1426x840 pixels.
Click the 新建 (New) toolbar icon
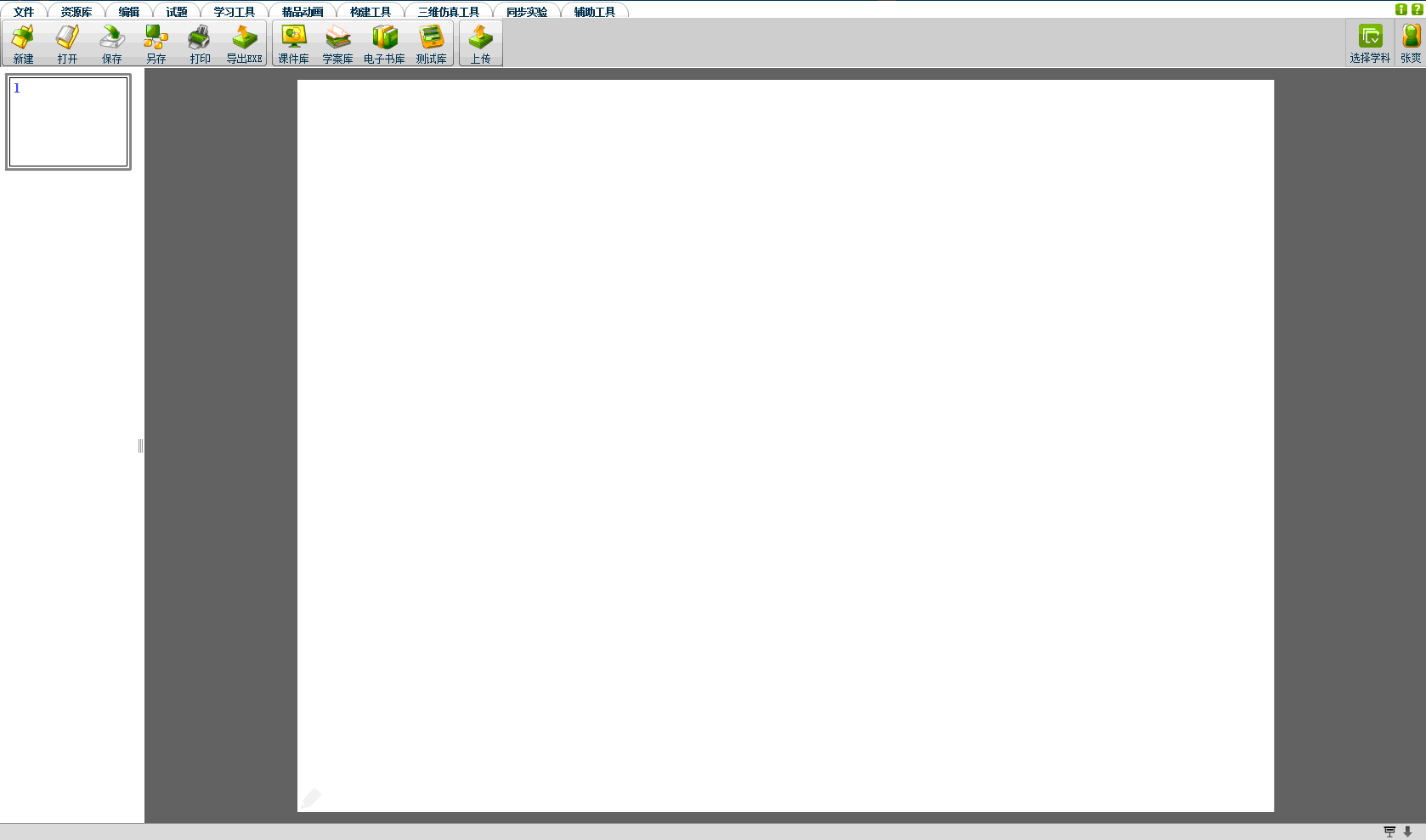tap(23, 43)
